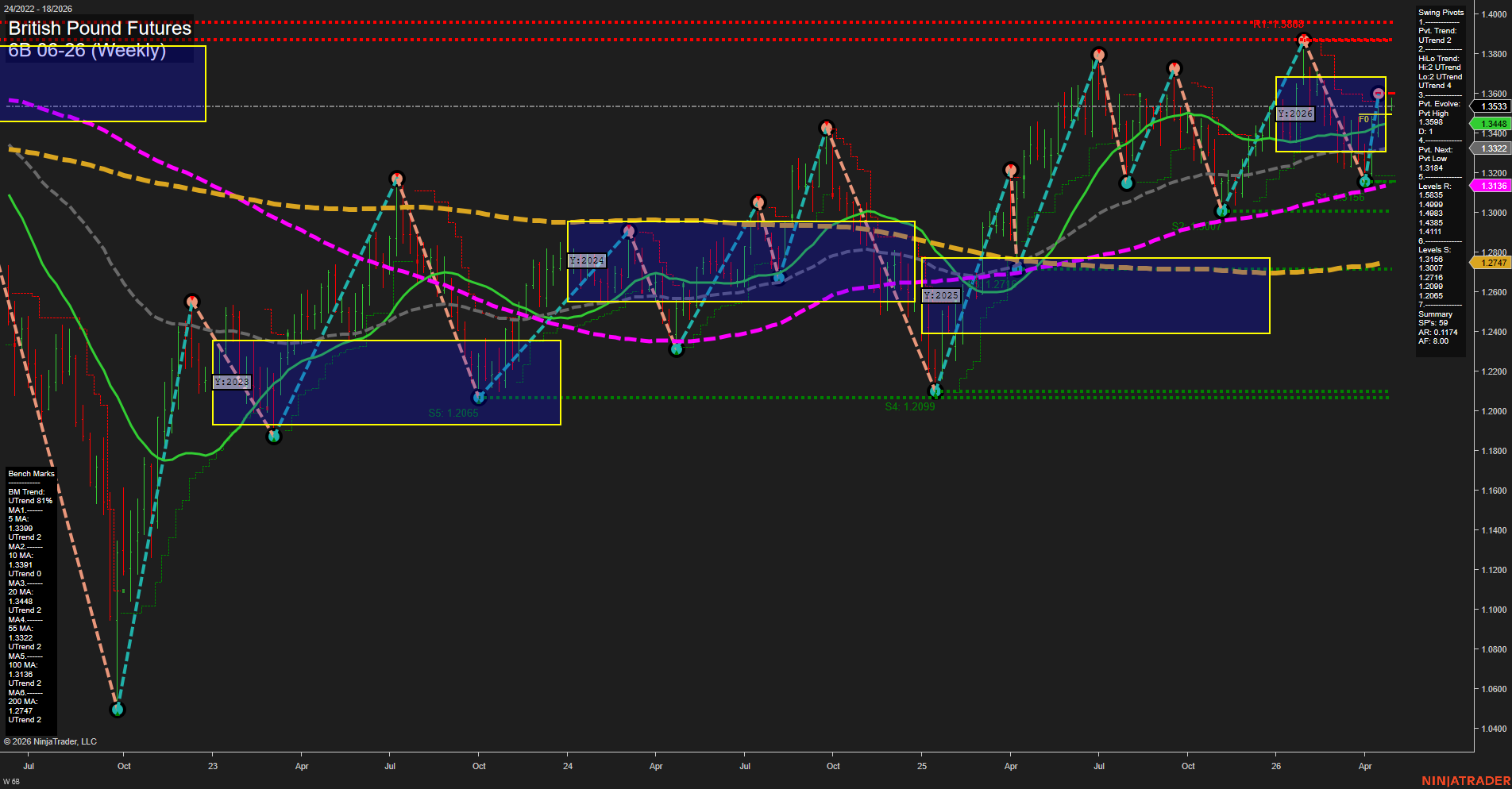This screenshot has height=789, width=1512.
Task: Click the Y:2025 yearly range label
Action: (941, 295)
